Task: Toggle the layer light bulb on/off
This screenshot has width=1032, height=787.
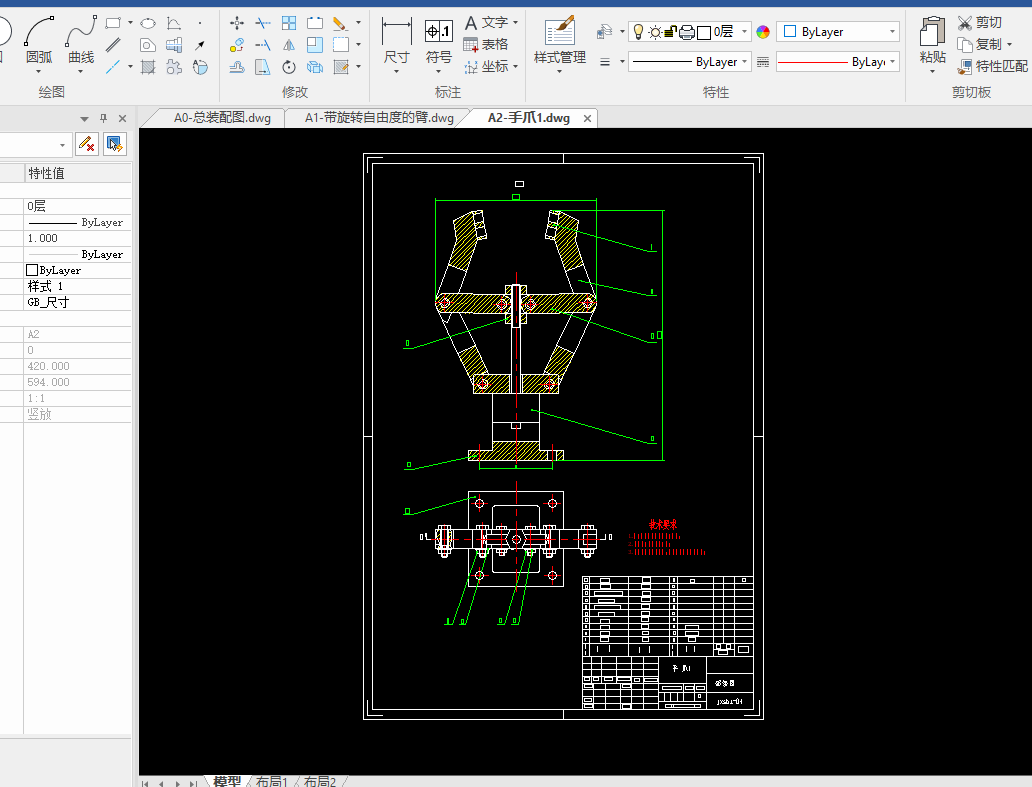Action: [638, 31]
